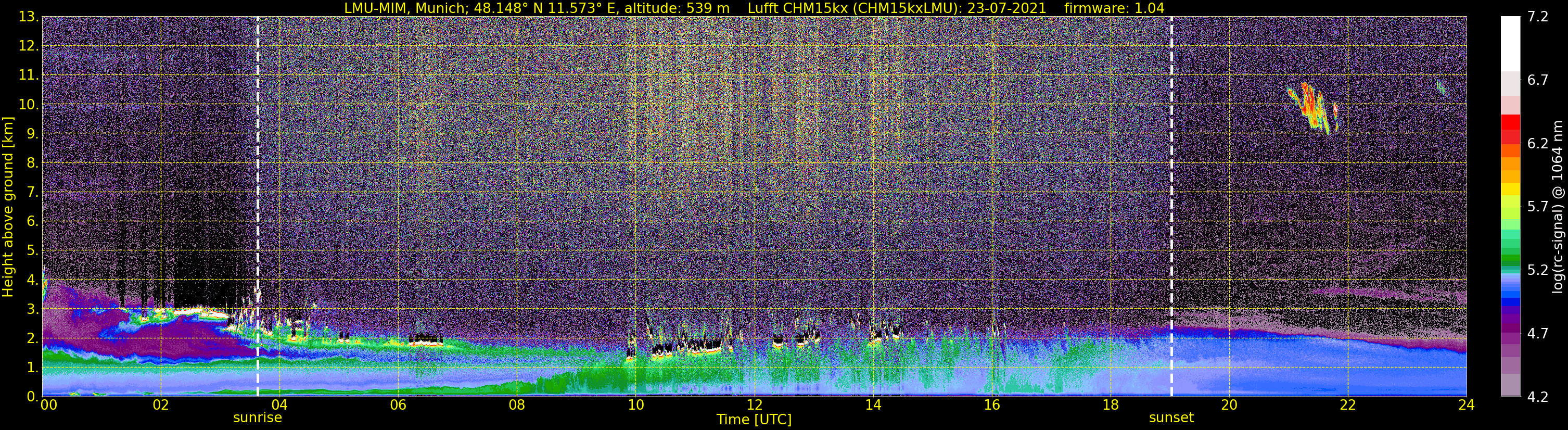Image resolution: width=1568 pixels, height=430 pixels.
Task: Click the y-axis tick label 12
Action: click(x=28, y=46)
